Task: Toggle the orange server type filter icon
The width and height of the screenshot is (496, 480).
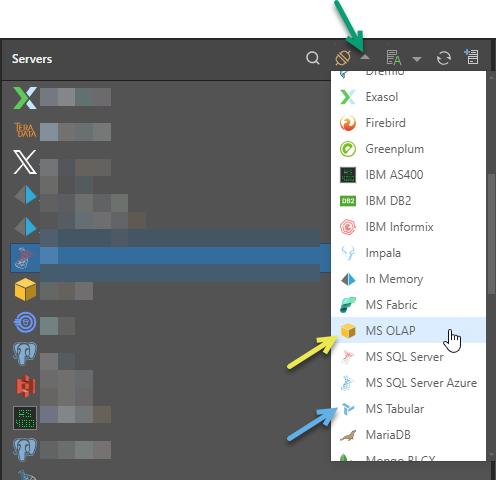Action: tap(343, 58)
